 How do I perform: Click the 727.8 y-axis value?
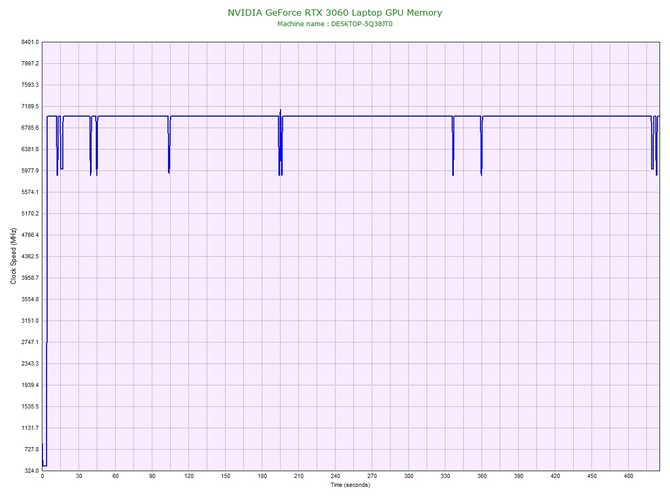pyautogui.click(x=31, y=449)
